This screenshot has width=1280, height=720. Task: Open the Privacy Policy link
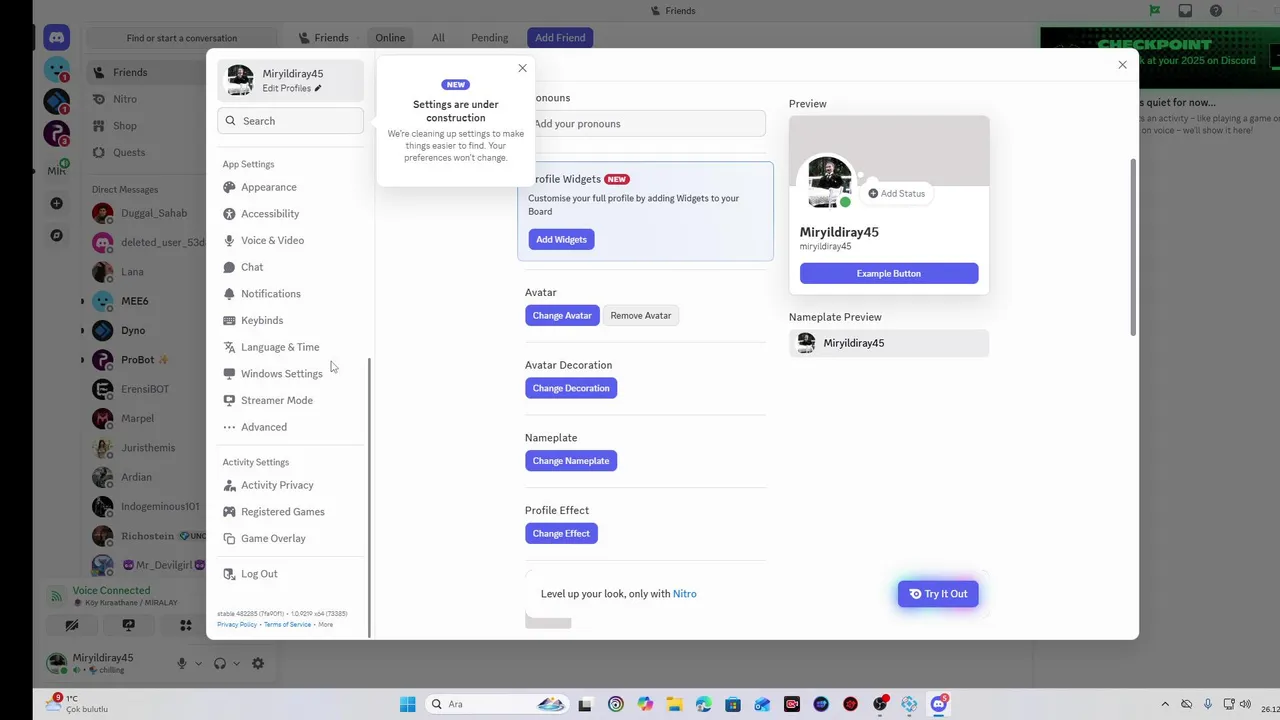[237, 625]
